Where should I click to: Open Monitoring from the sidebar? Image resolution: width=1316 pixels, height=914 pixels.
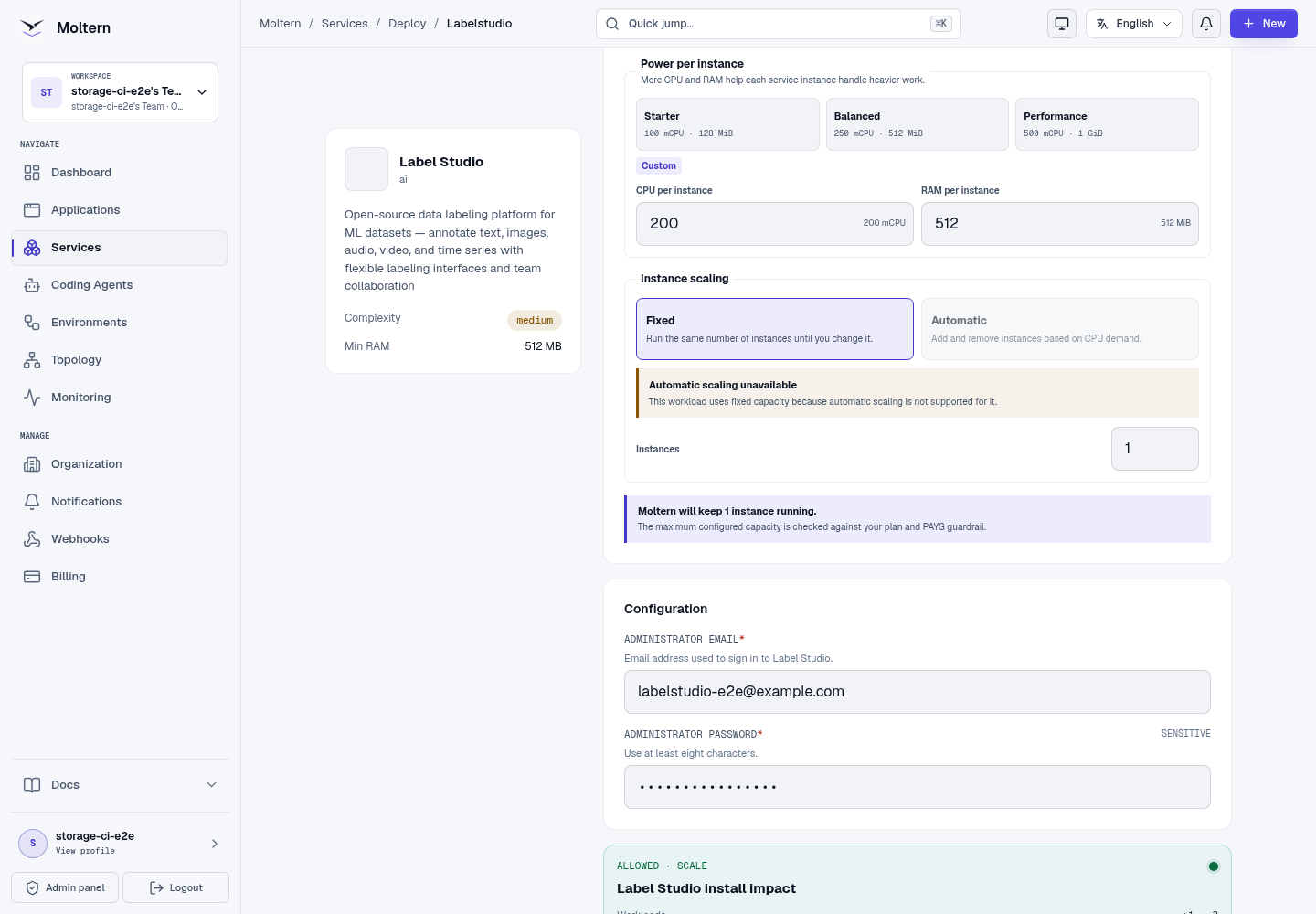(x=119, y=398)
